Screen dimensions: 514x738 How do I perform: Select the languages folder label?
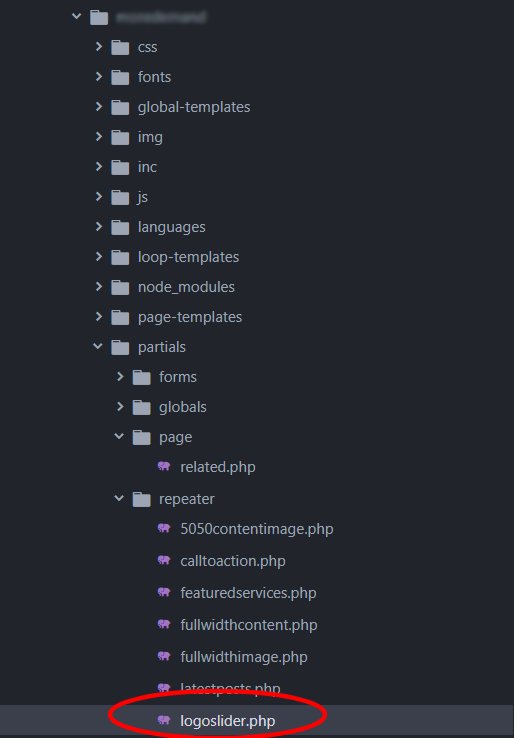pyautogui.click(x=172, y=227)
